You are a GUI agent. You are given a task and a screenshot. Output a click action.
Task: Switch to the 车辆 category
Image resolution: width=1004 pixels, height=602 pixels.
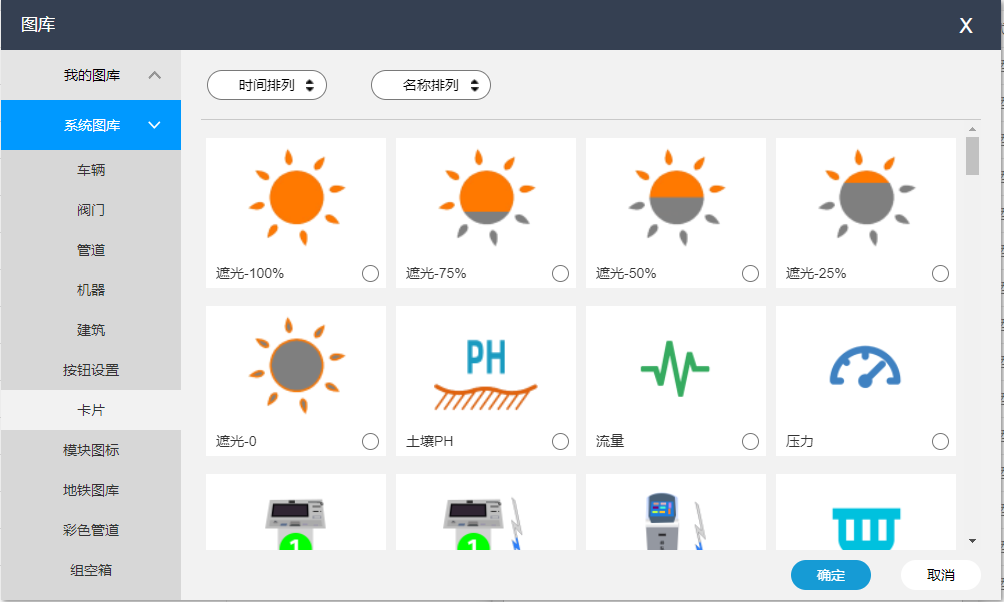click(x=91, y=169)
